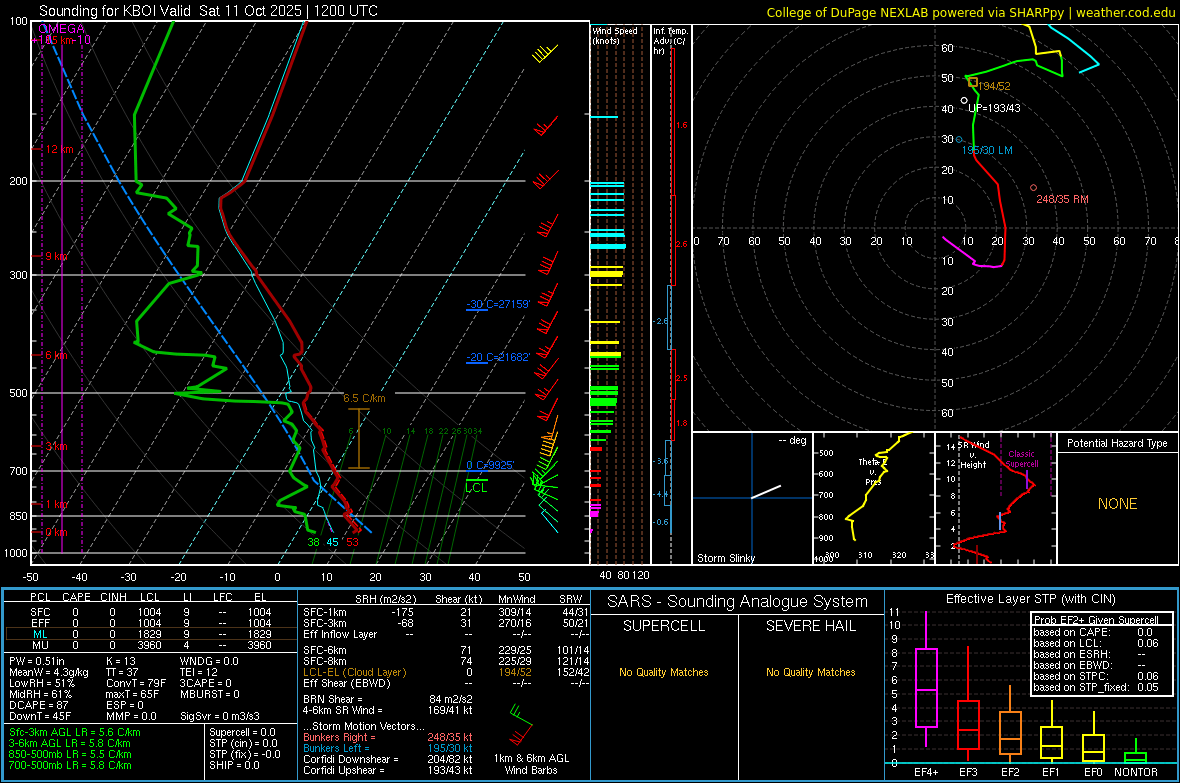Click the 'DCAPE = 87' value
The height and width of the screenshot is (783, 1180).
pos(38,705)
